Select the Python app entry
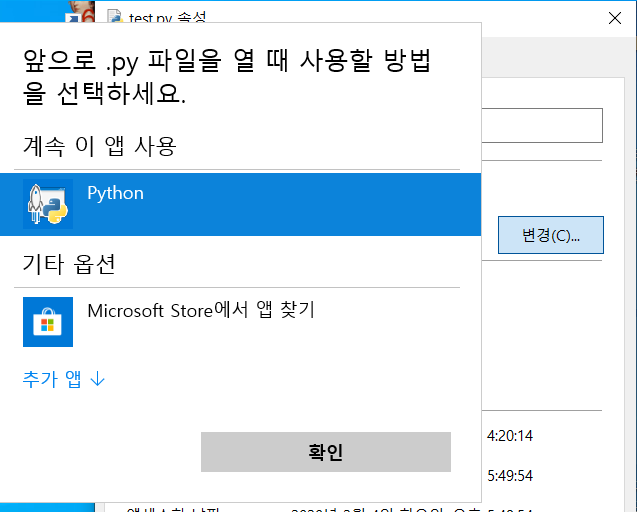This screenshot has width=637, height=512. click(x=240, y=204)
